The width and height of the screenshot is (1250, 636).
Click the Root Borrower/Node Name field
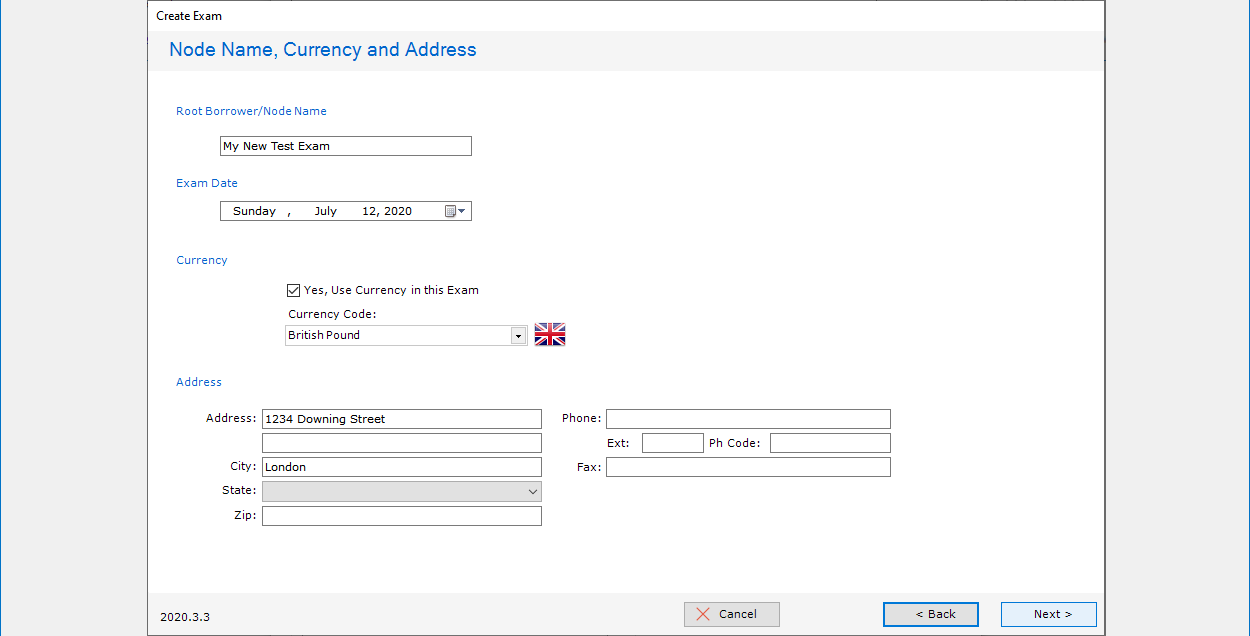(345, 146)
